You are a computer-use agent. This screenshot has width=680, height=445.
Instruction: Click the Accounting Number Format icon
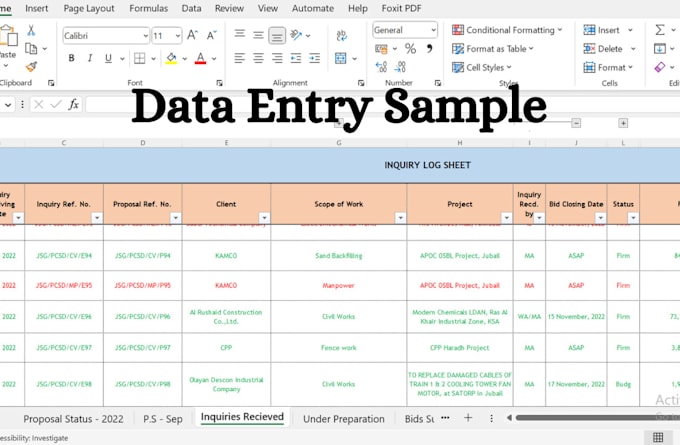pos(381,49)
